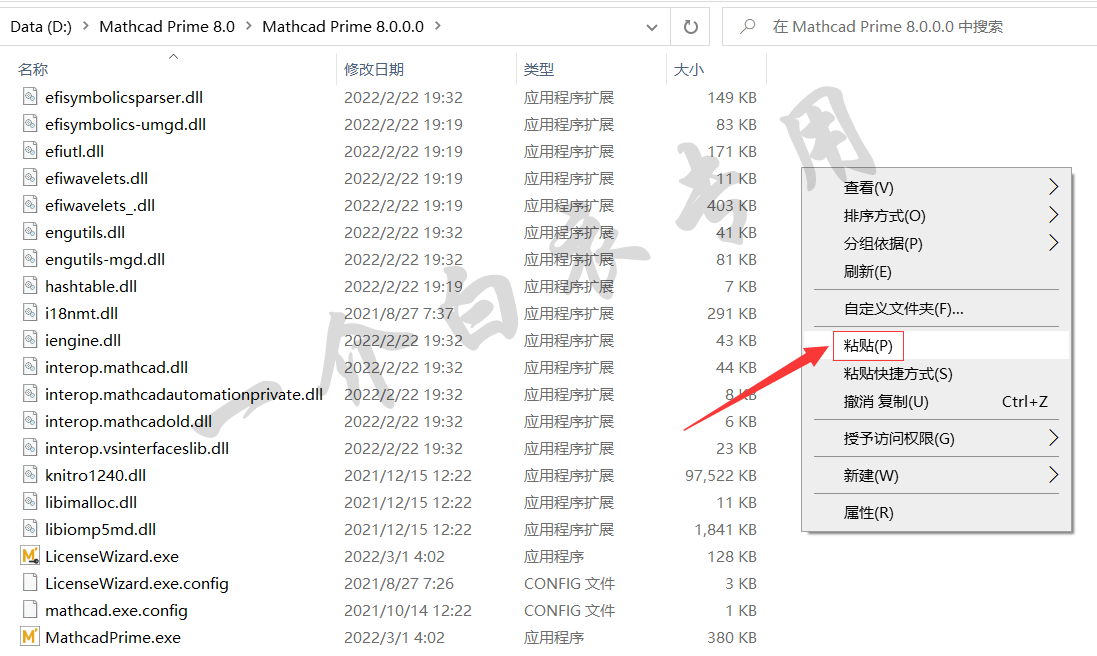Click the Mathcad Prime 8.0.0.0 breadcrumb
This screenshot has width=1097, height=656.
point(343,27)
